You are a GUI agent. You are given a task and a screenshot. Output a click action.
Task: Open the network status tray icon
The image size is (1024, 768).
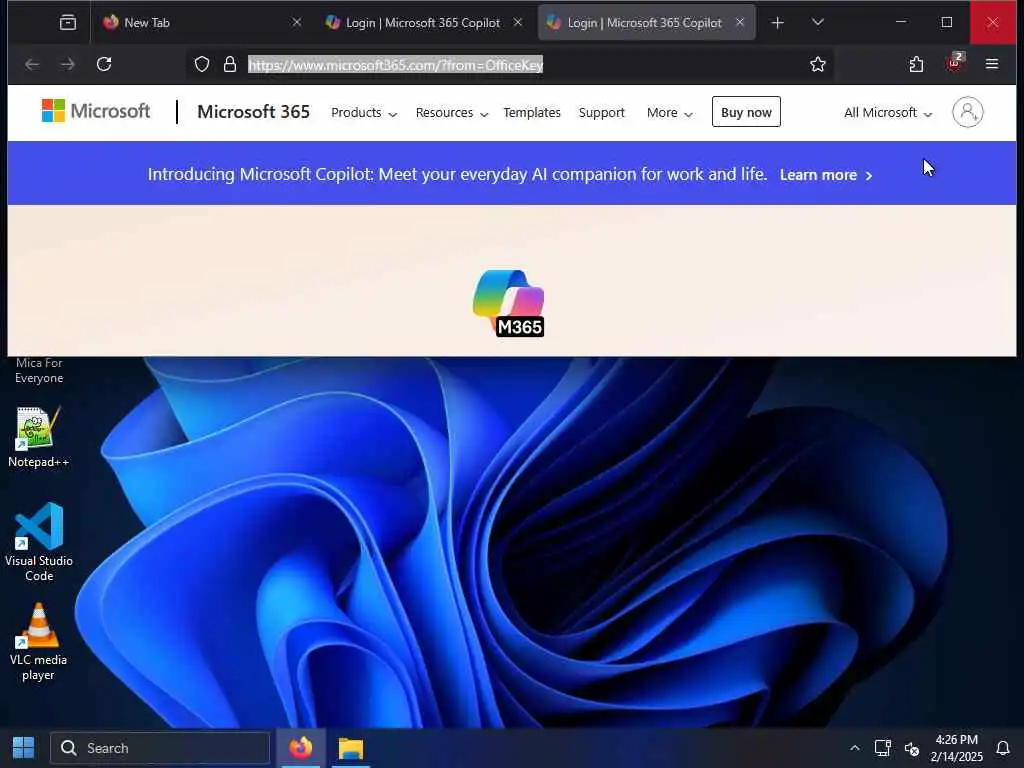coord(882,748)
